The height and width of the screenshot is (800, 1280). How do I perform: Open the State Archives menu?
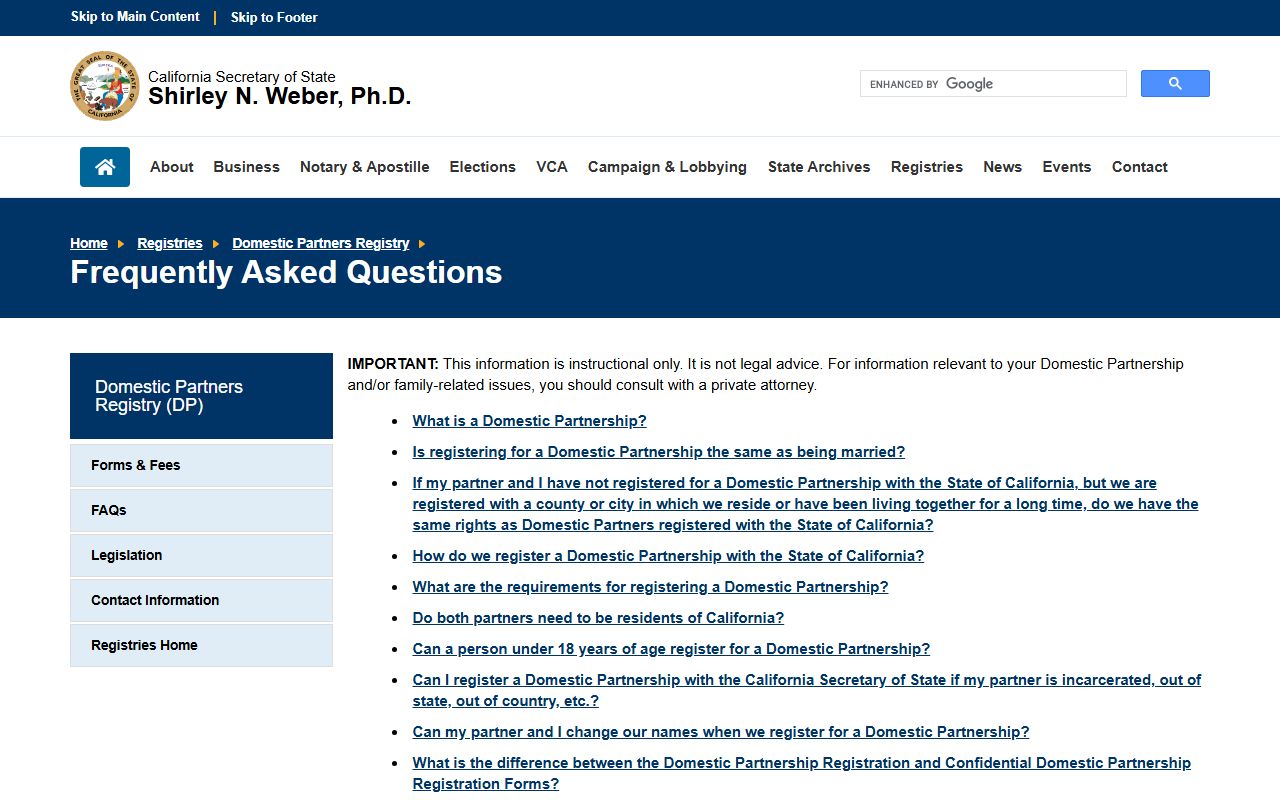click(819, 167)
